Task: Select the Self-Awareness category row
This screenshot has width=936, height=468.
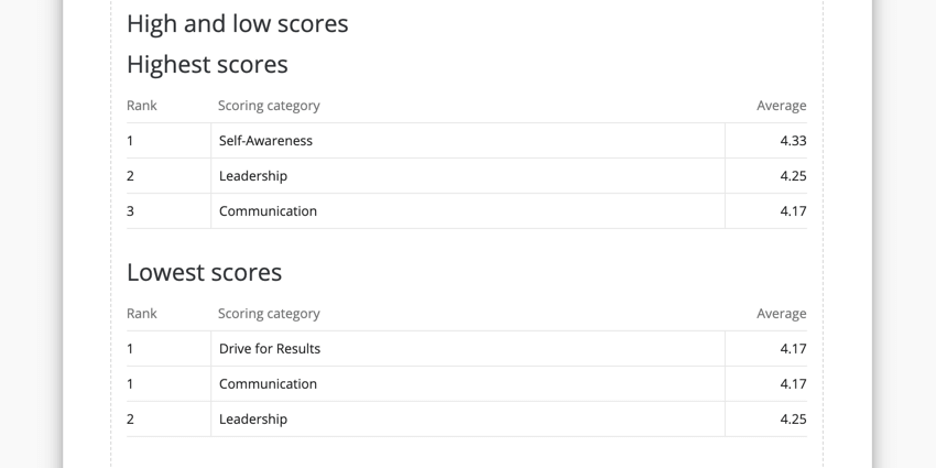Action: pos(266,141)
